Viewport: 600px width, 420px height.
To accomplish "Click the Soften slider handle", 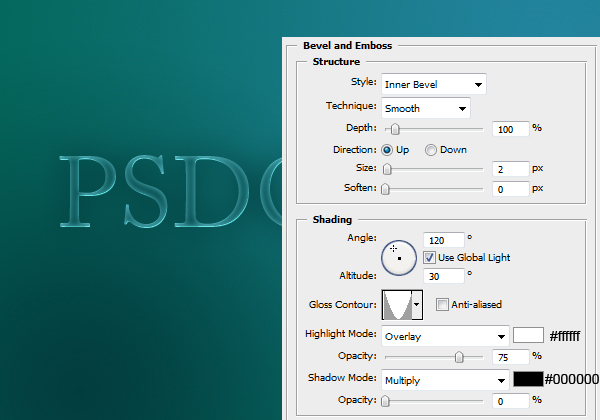I will click(385, 189).
